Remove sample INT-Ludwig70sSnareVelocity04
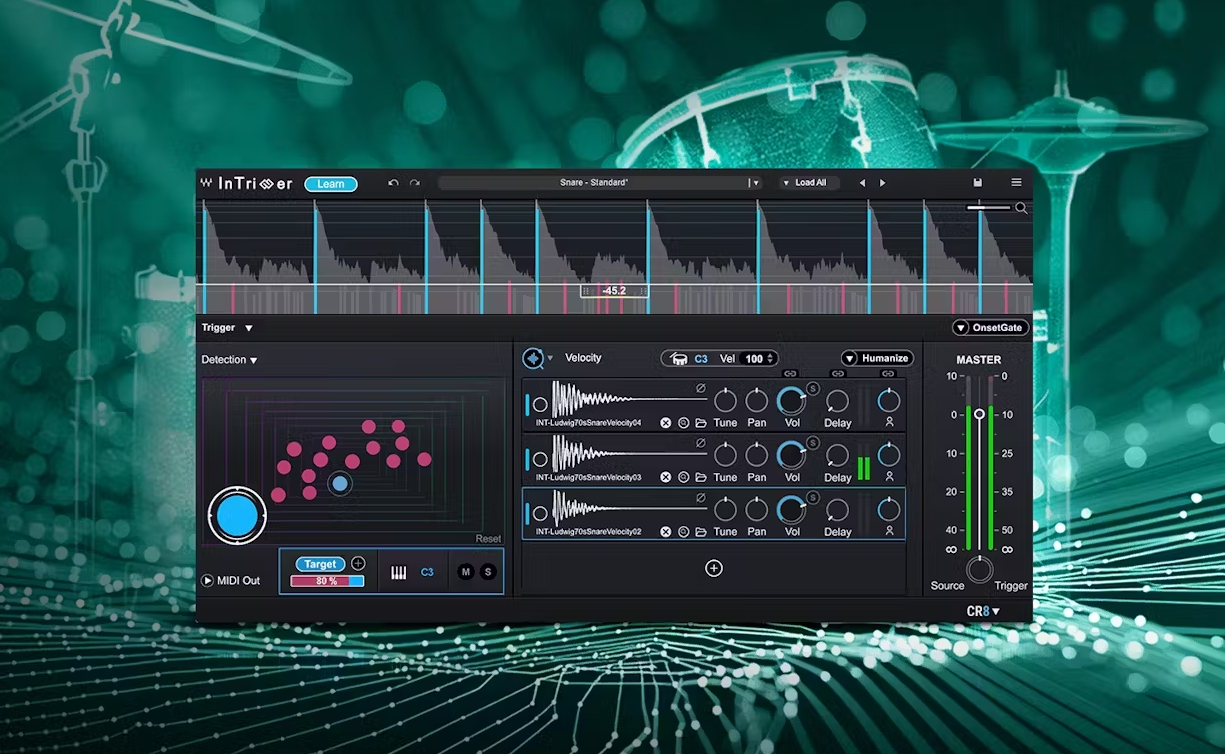This screenshot has width=1225, height=754. (666, 423)
